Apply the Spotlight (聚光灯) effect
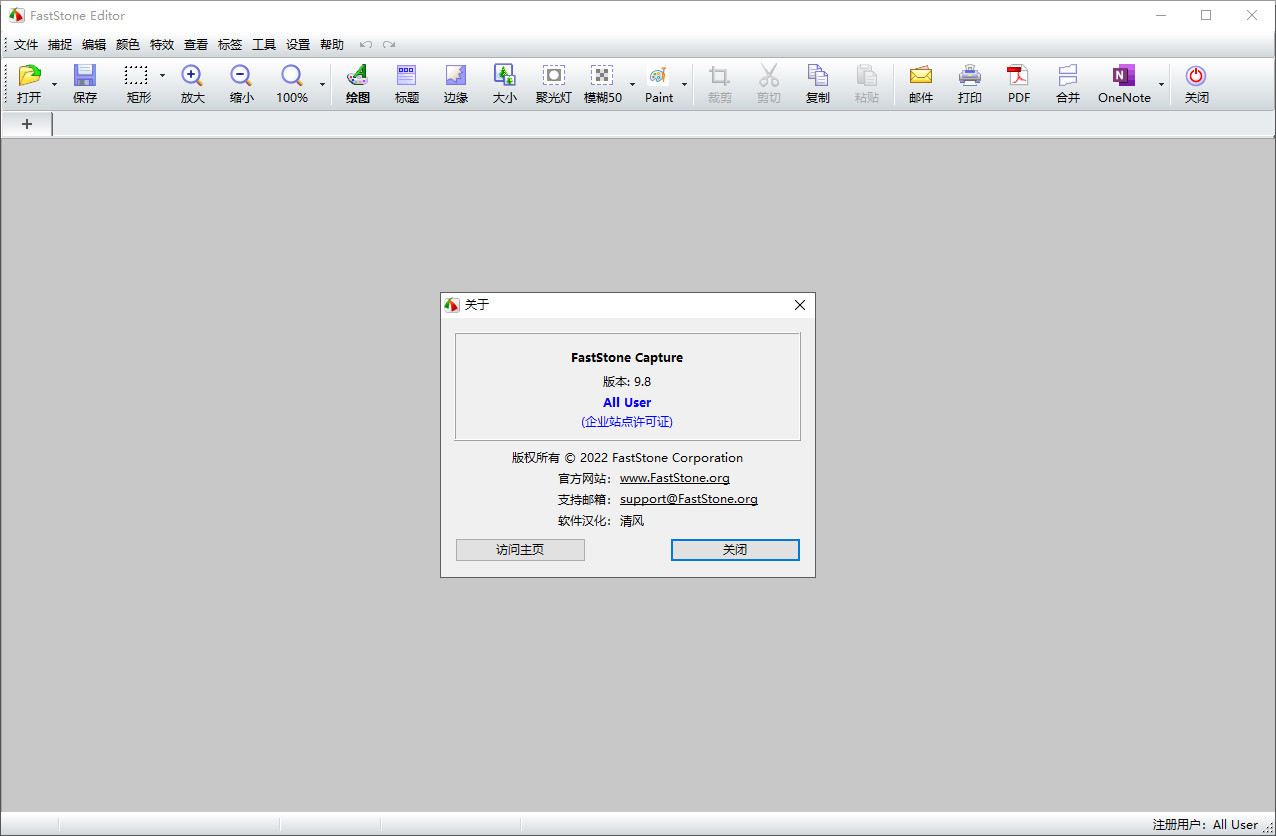Image resolution: width=1276 pixels, height=836 pixels. tap(553, 77)
